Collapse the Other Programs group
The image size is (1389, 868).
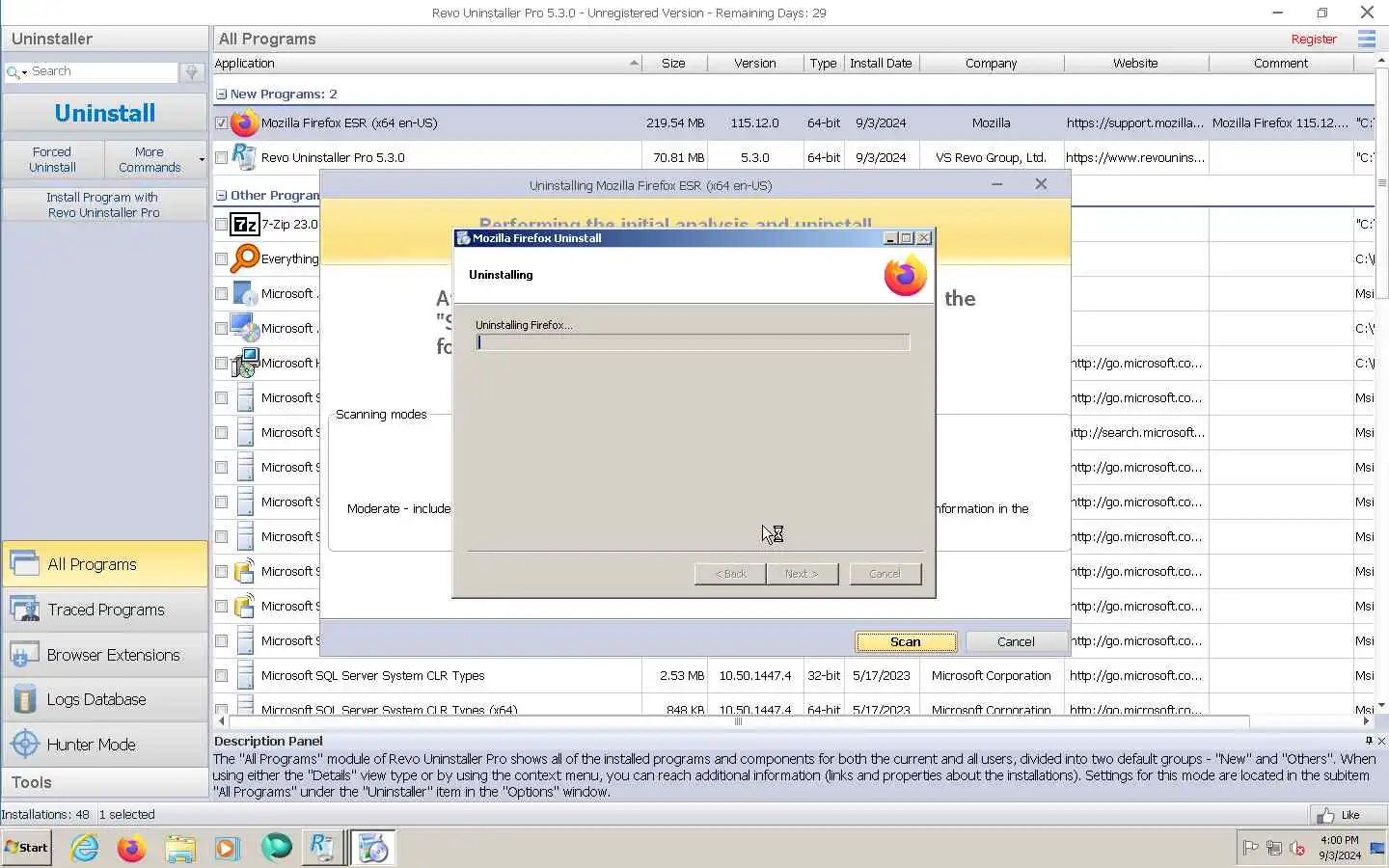221,195
